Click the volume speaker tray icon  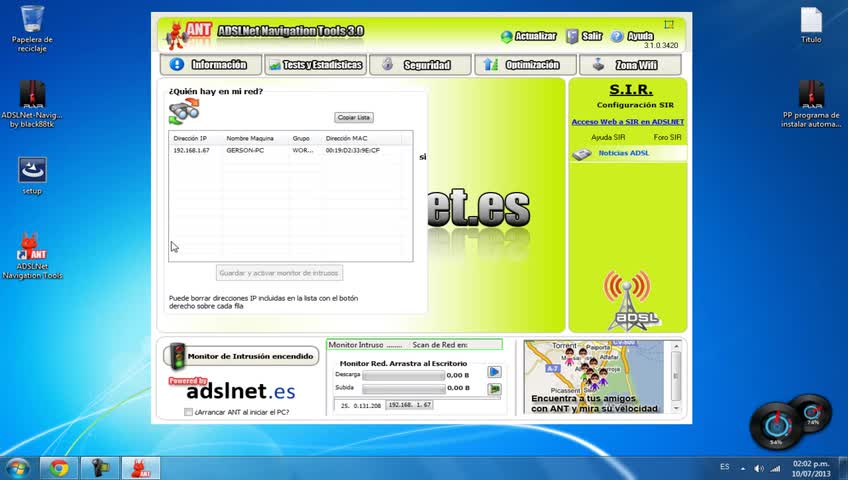[x=759, y=469]
